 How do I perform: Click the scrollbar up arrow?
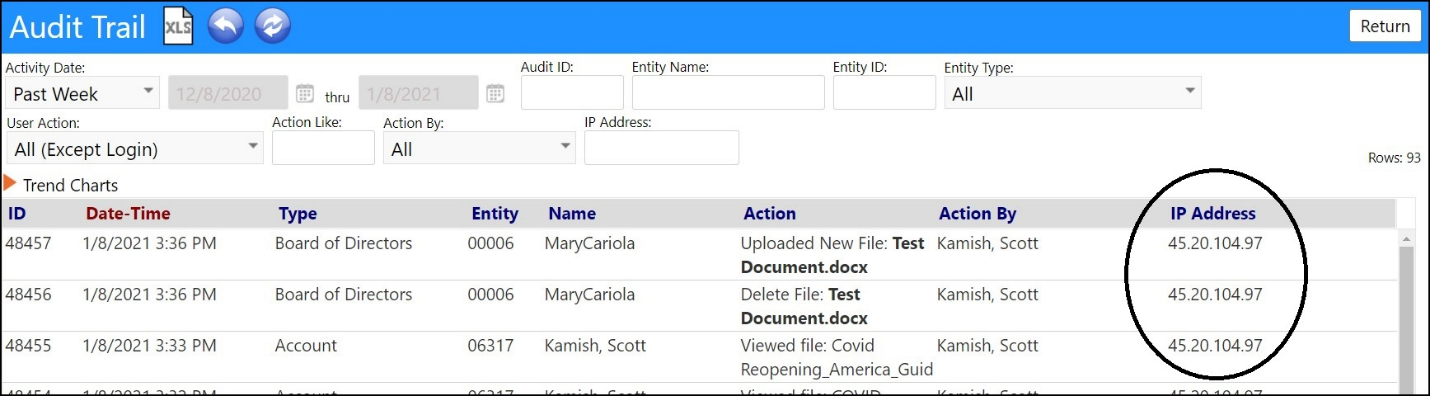coord(1405,239)
